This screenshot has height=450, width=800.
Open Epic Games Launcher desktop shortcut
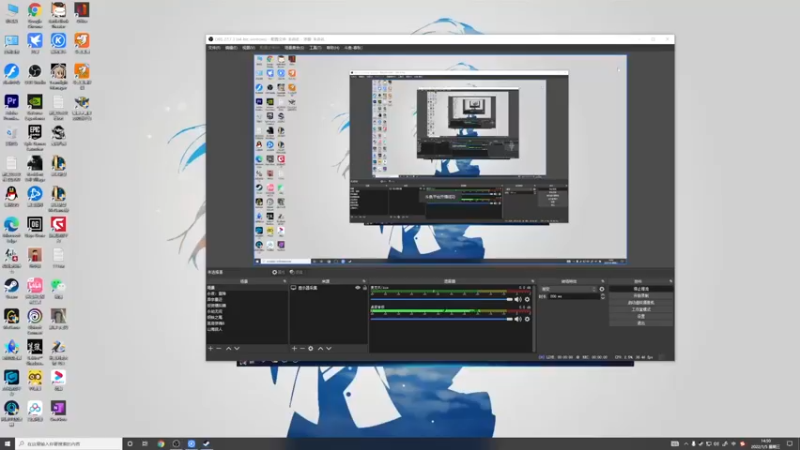click(35, 138)
